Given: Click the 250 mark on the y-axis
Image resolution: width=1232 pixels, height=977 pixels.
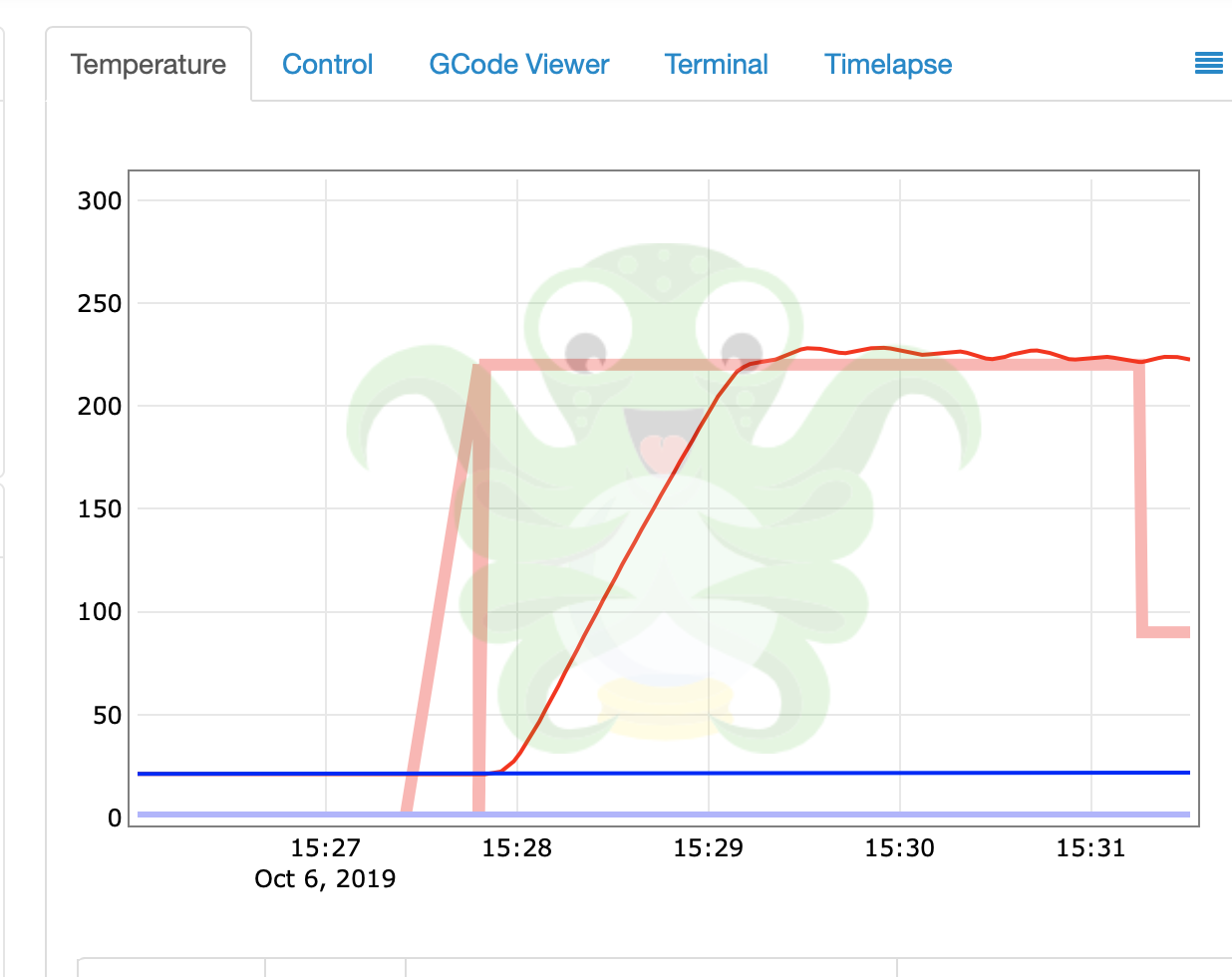Looking at the screenshot, I should (x=101, y=304).
